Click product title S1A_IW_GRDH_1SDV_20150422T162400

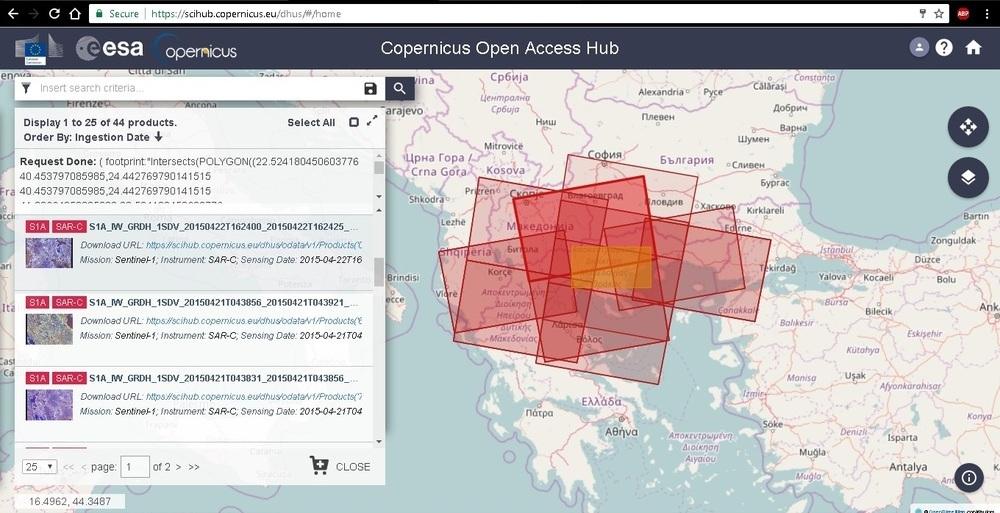223,226
